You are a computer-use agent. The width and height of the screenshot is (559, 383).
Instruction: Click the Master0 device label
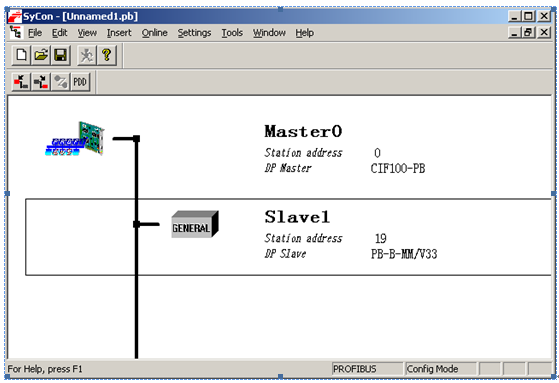click(303, 131)
